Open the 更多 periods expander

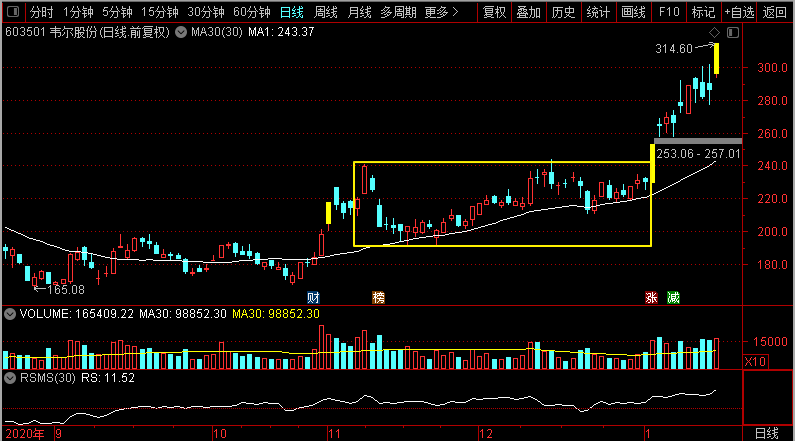[x=441, y=13]
